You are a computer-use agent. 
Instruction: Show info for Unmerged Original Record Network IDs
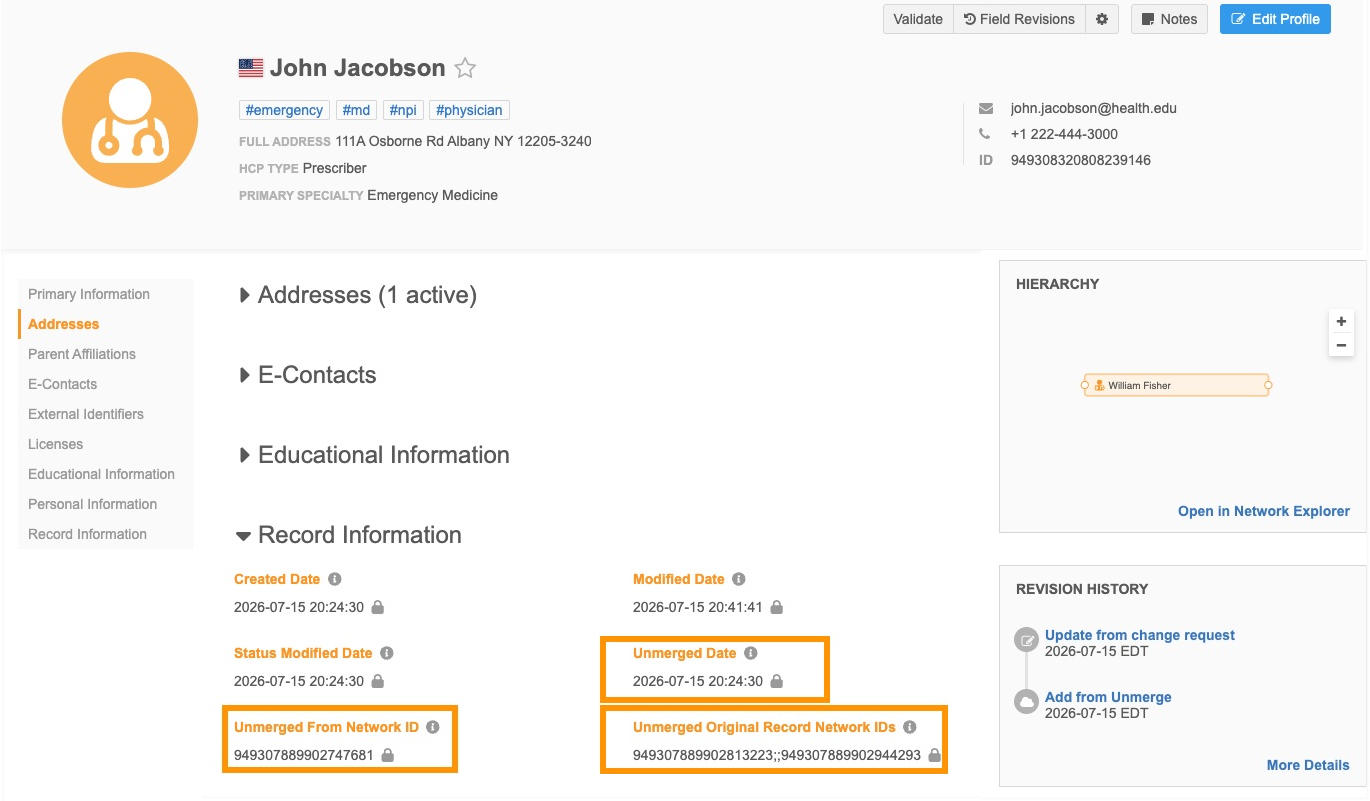point(910,727)
